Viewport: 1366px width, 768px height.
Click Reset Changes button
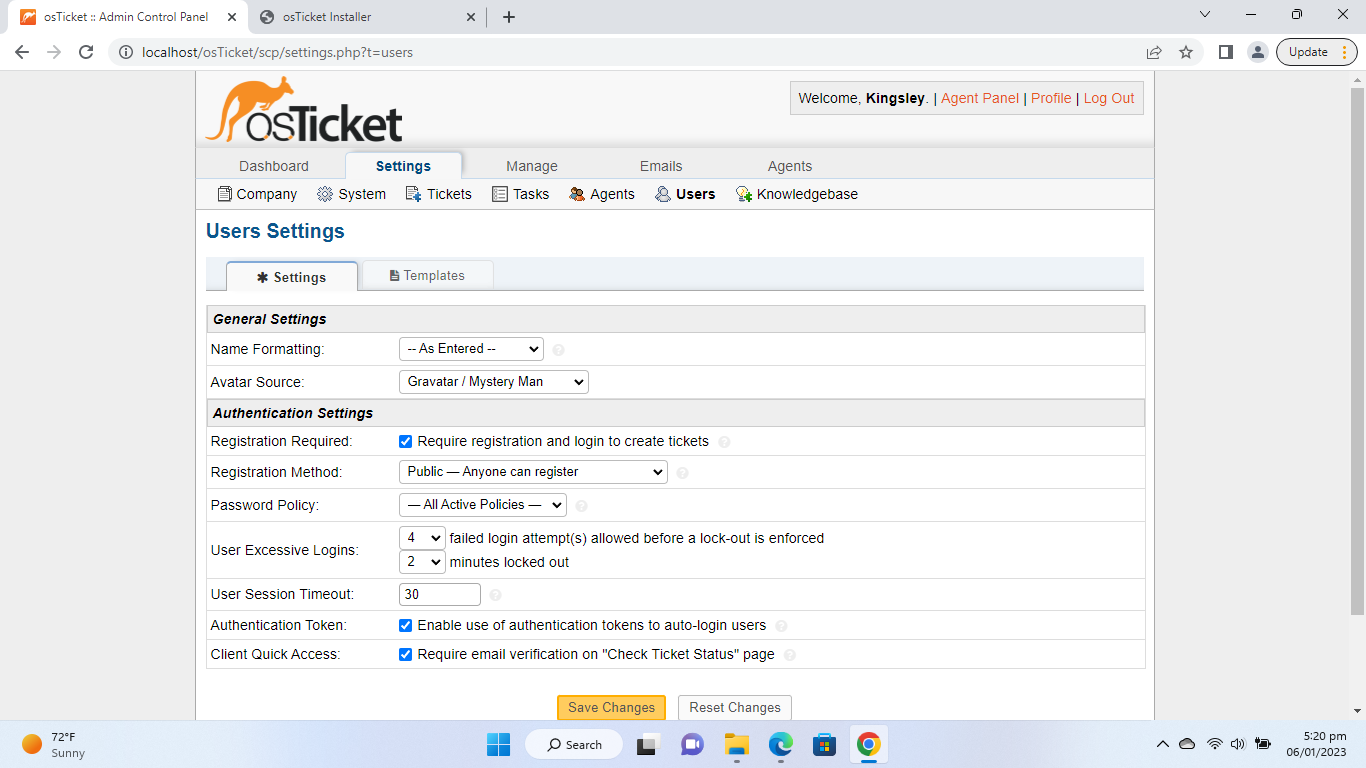click(735, 707)
